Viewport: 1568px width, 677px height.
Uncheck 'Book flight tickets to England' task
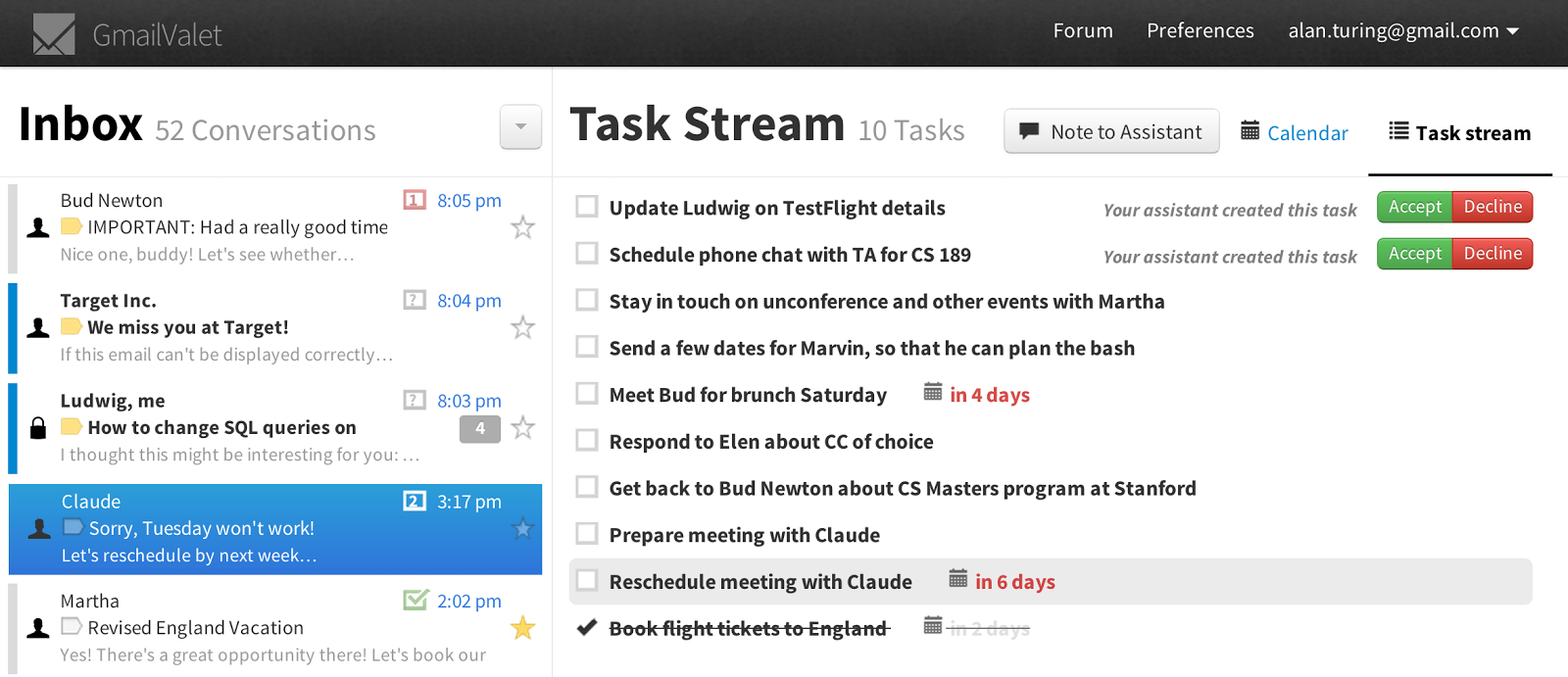[x=587, y=627]
